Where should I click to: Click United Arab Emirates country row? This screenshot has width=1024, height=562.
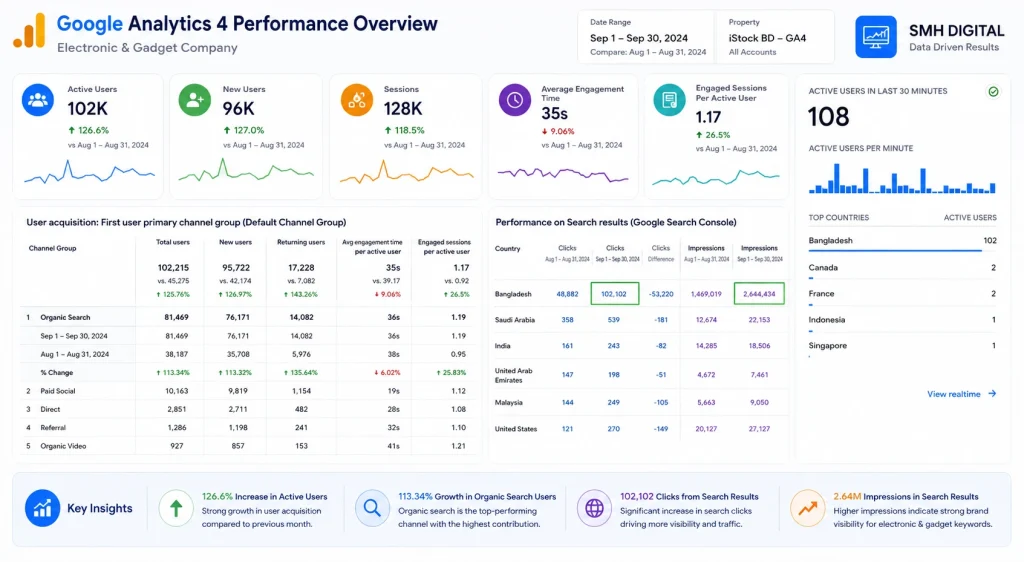(640, 375)
